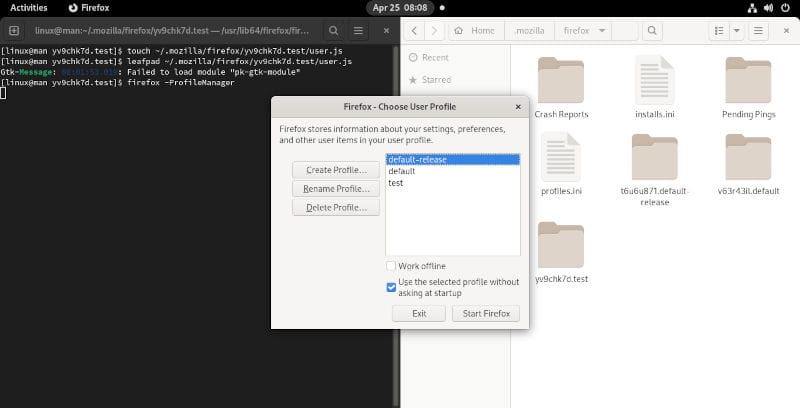
Task: Close the terminal window
Action: [x=386, y=31]
